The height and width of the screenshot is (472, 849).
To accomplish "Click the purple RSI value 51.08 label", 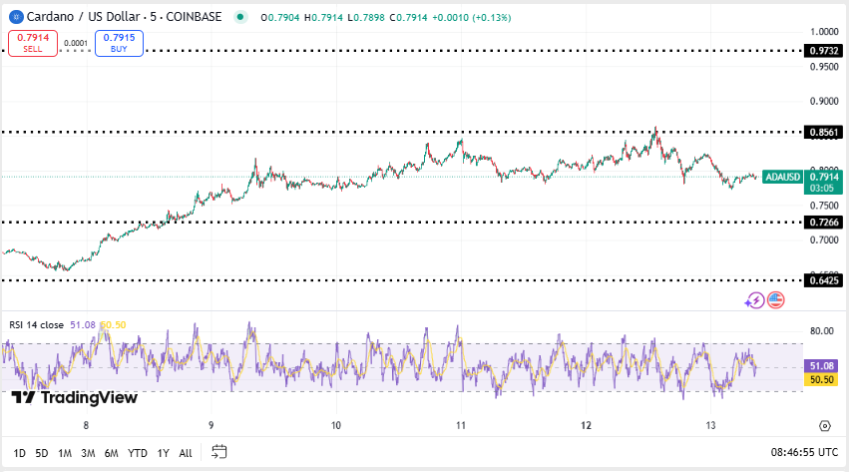I will pos(823,366).
